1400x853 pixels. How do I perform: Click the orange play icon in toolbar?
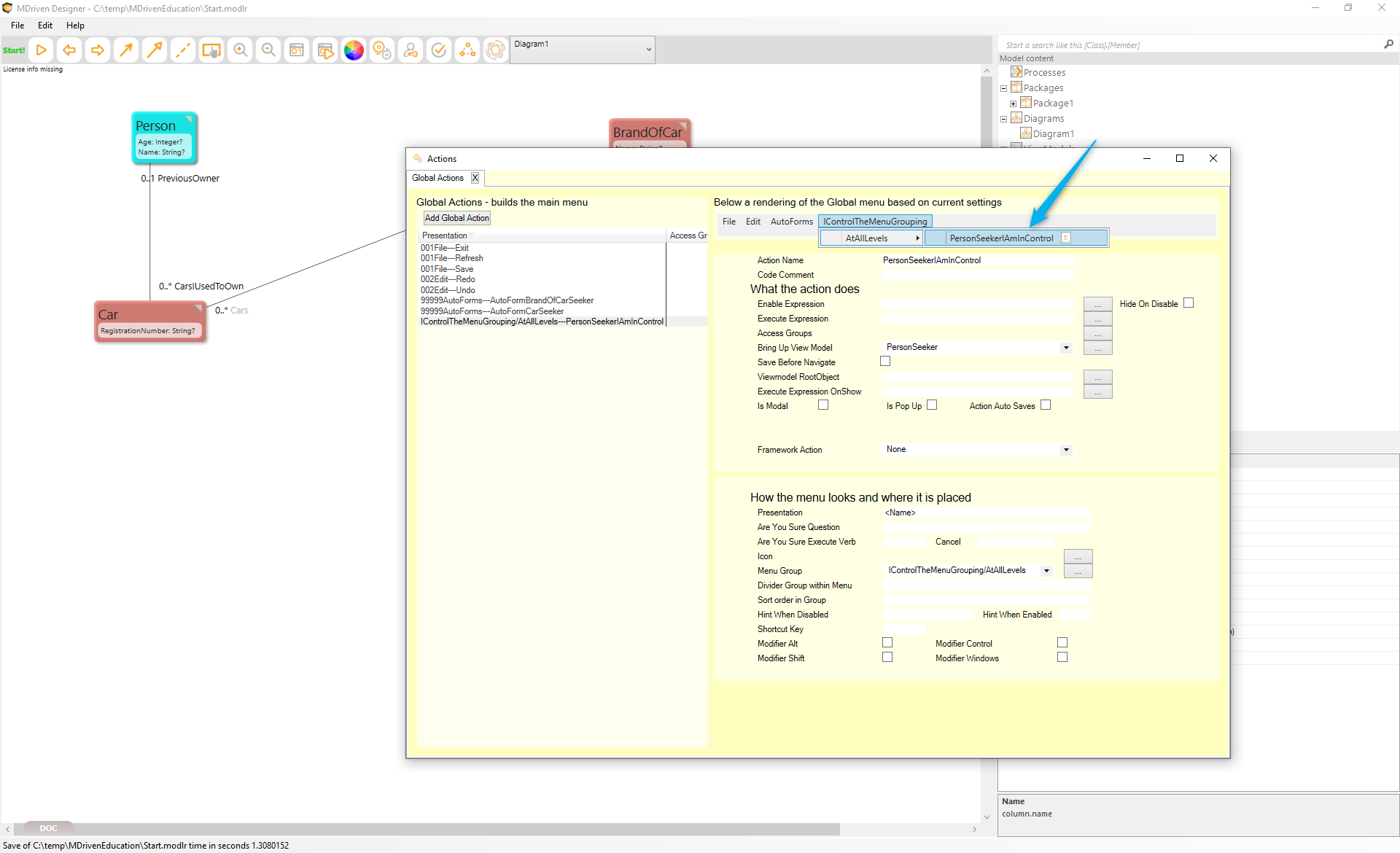coord(42,50)
